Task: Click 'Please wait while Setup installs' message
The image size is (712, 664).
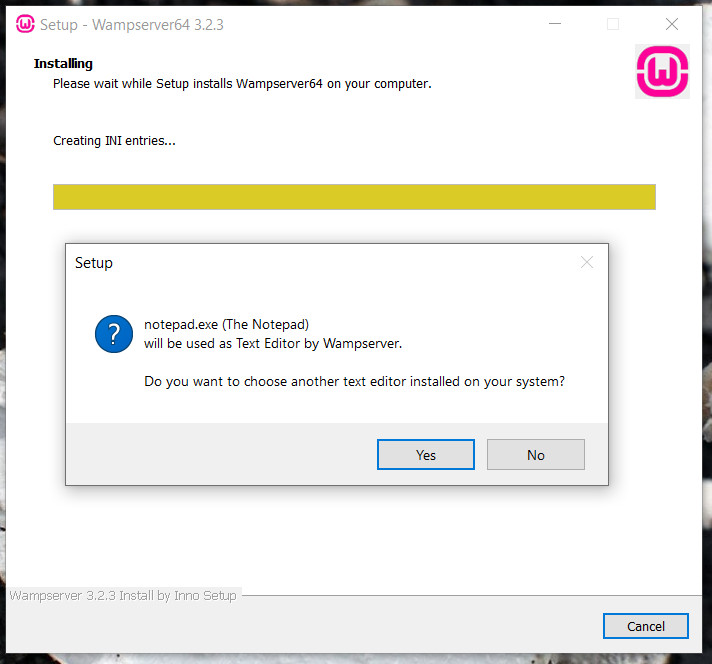Action: click(242, 84)
